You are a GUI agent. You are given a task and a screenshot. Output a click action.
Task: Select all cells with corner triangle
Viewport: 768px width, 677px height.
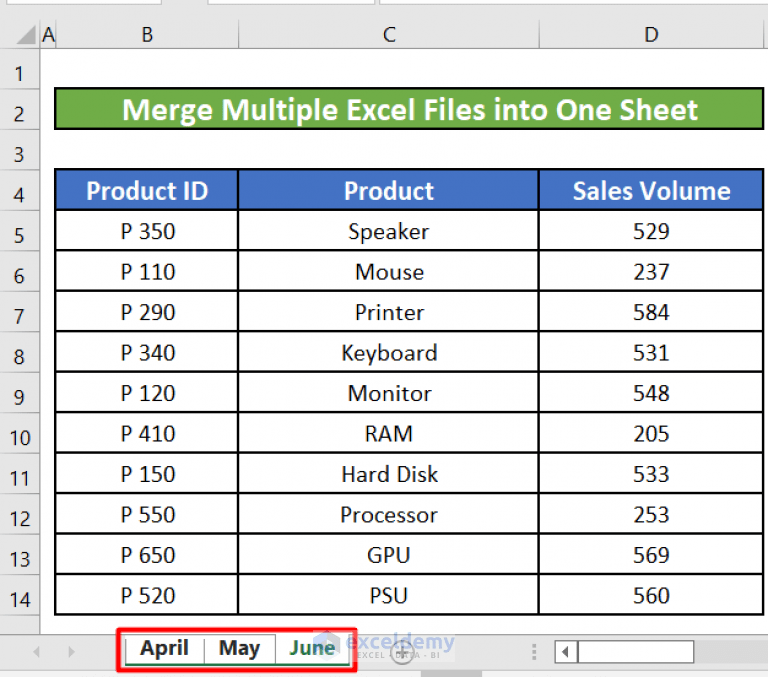point(27,34)
